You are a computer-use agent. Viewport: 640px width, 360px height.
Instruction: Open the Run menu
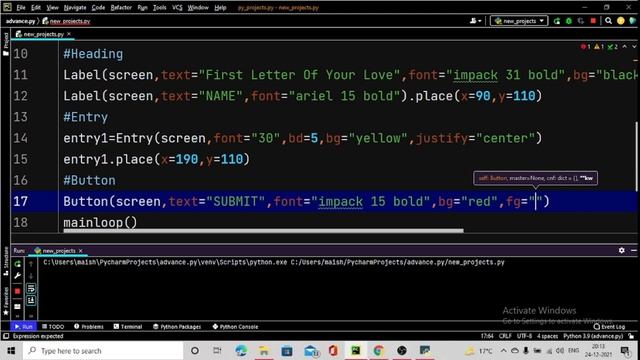click(x=142, y=7)
